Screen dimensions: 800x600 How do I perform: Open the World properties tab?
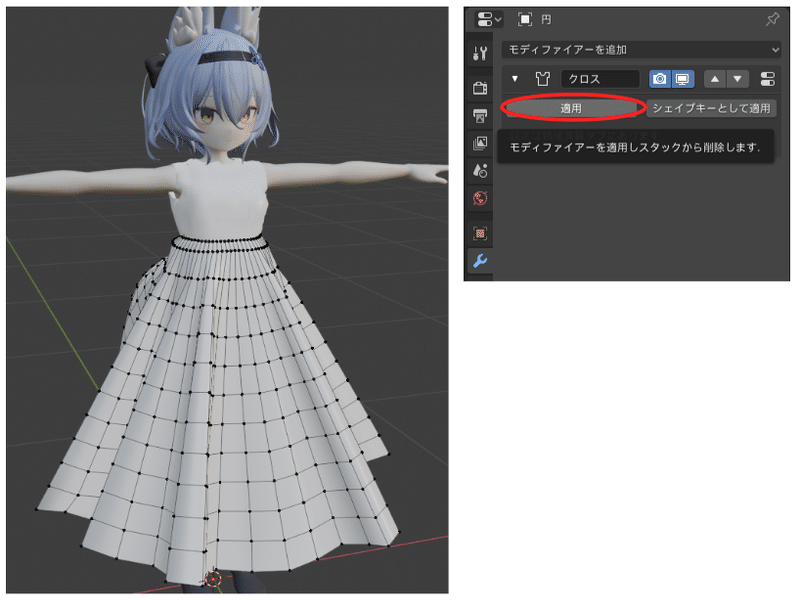[480, 198]
